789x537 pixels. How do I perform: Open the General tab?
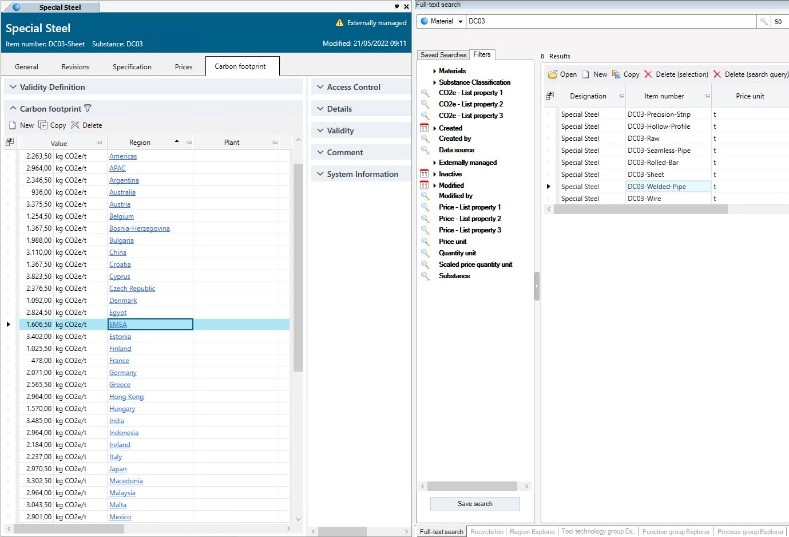(27, 66)
